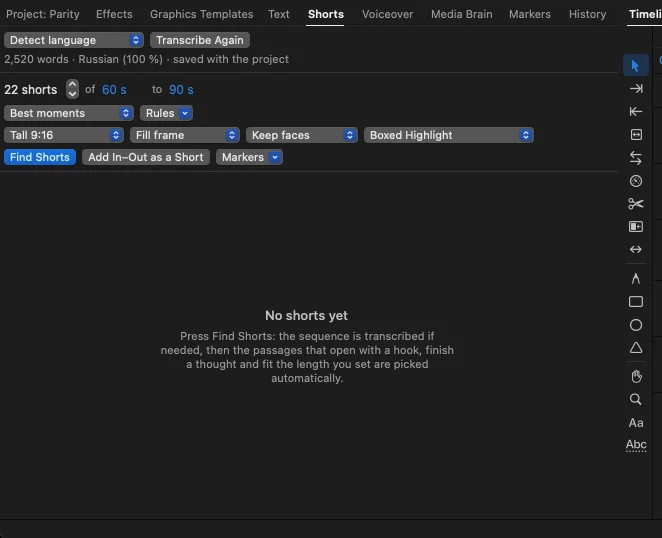Choose the trim-to-end arrow tool
662x538 pixels.
point(635,89)
